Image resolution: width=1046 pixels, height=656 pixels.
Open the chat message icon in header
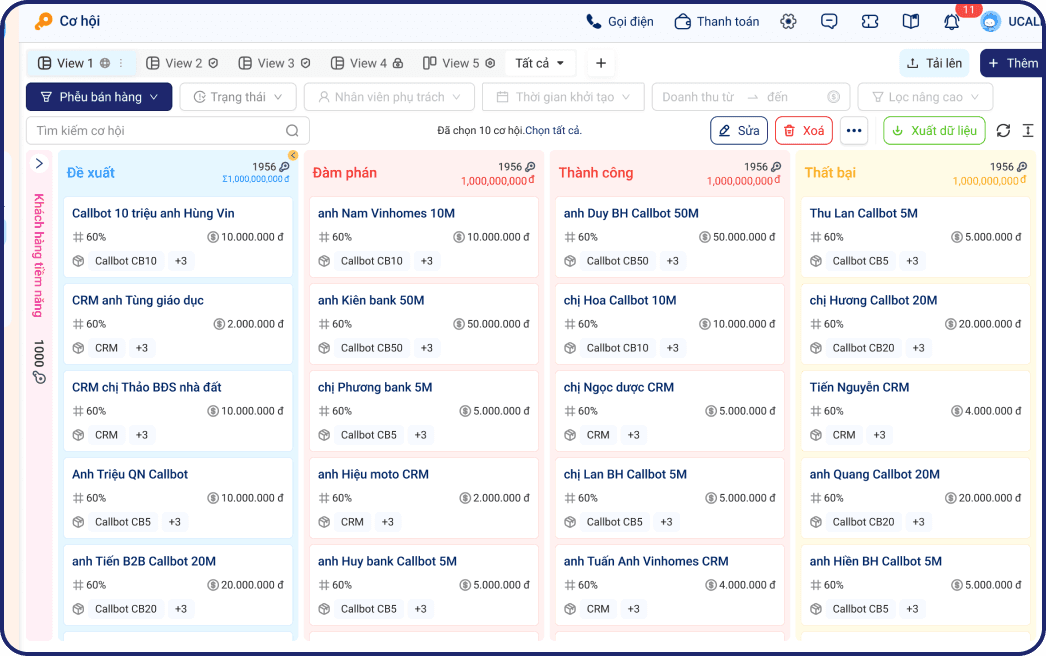click(829, 21)
